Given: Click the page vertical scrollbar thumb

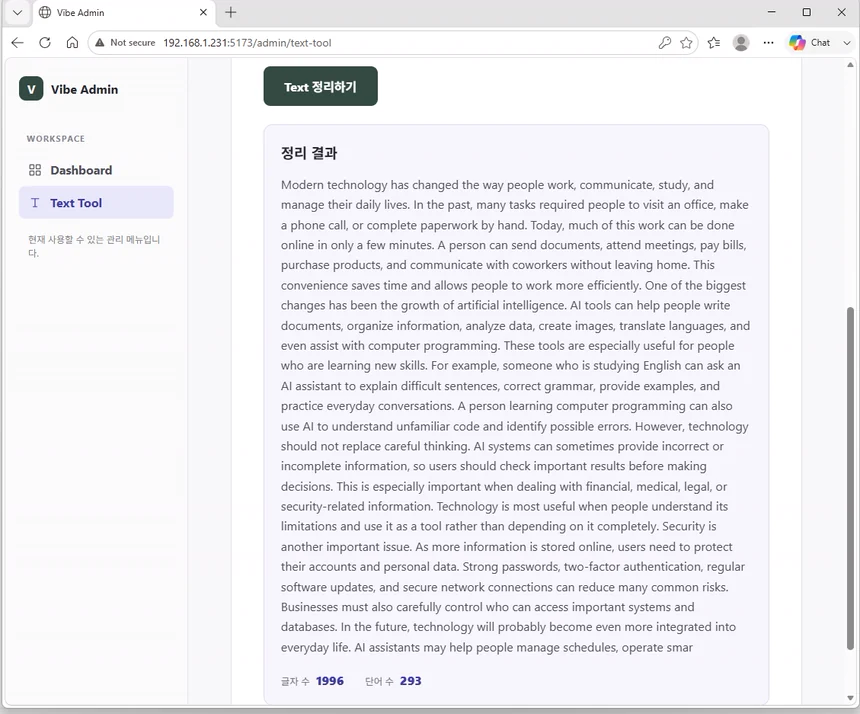Looking at the screenshot, I should point(851,478).
